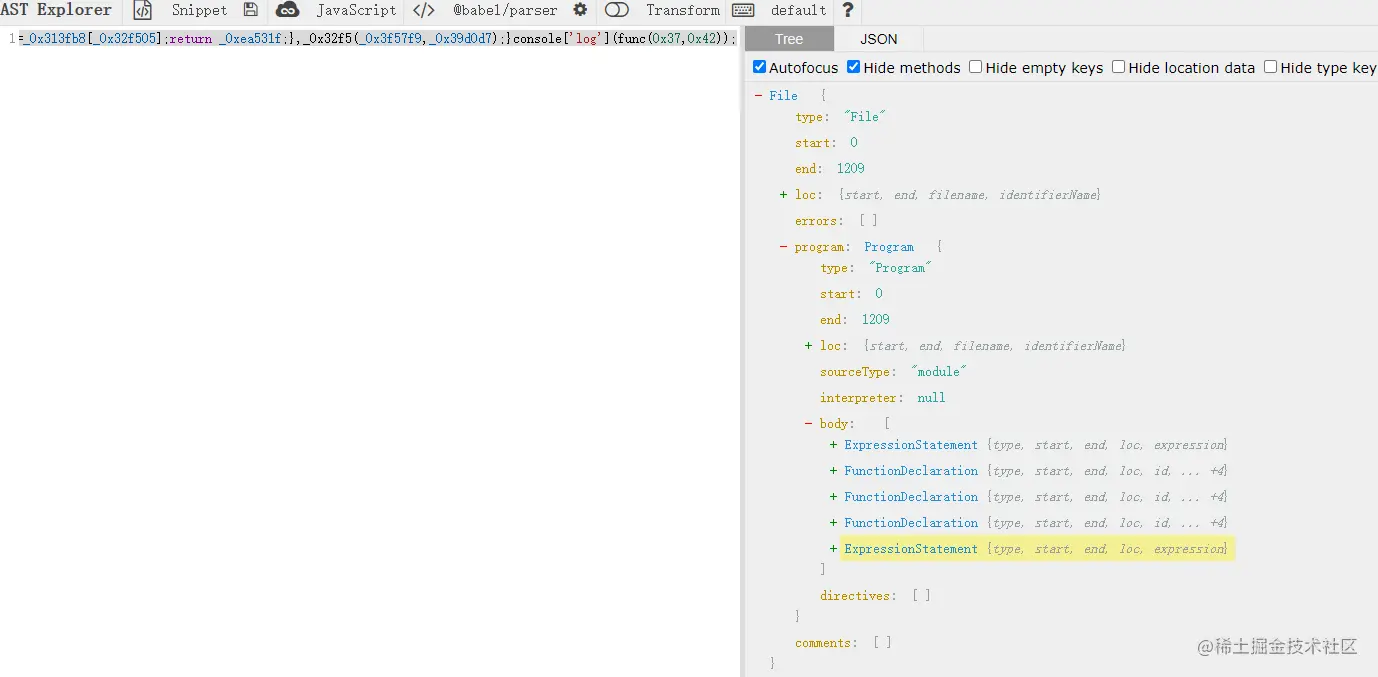Click the Transform label

(683, 10)
